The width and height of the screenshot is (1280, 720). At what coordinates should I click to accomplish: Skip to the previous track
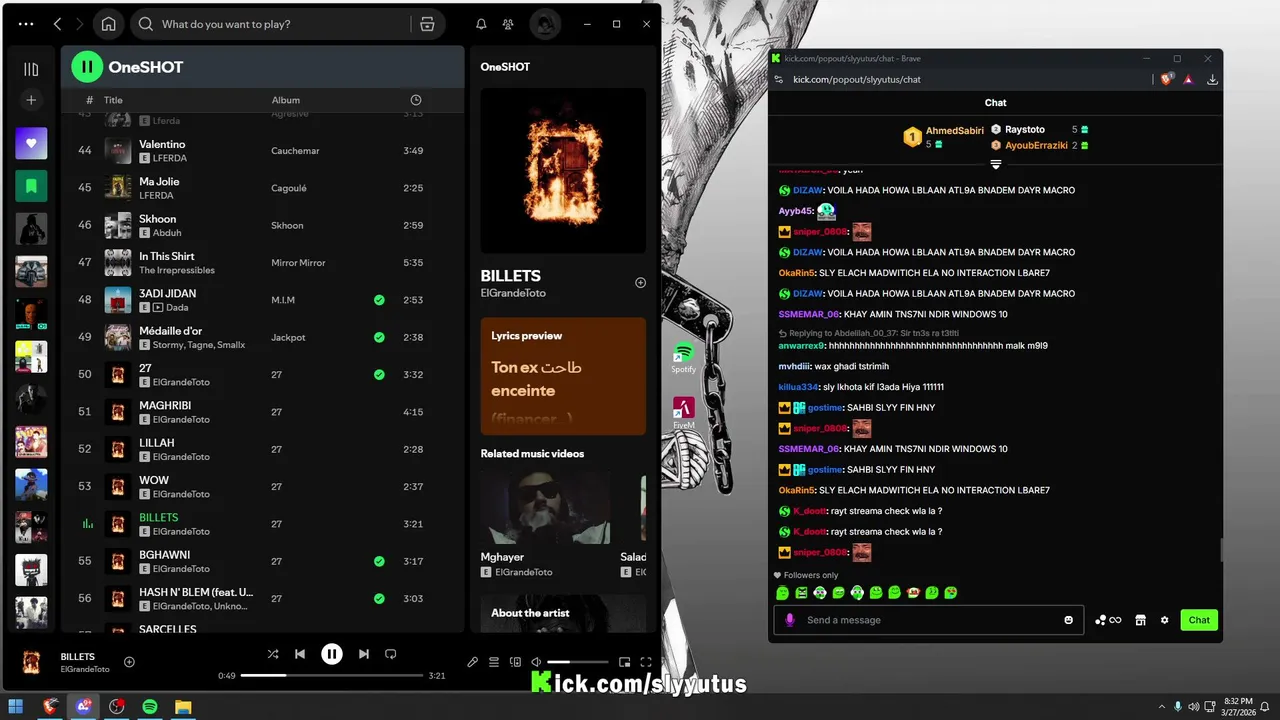[x=300, y=654]
